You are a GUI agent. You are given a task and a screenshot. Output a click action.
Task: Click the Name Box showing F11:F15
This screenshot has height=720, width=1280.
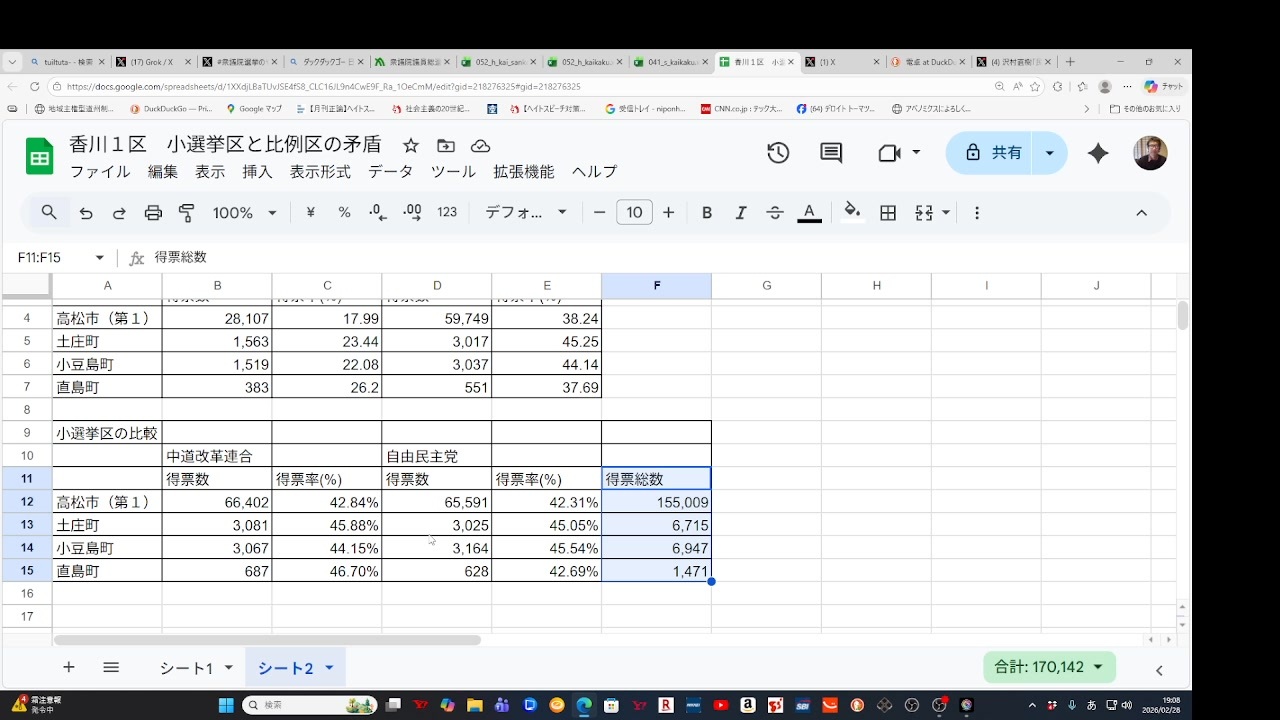[61, 258]
